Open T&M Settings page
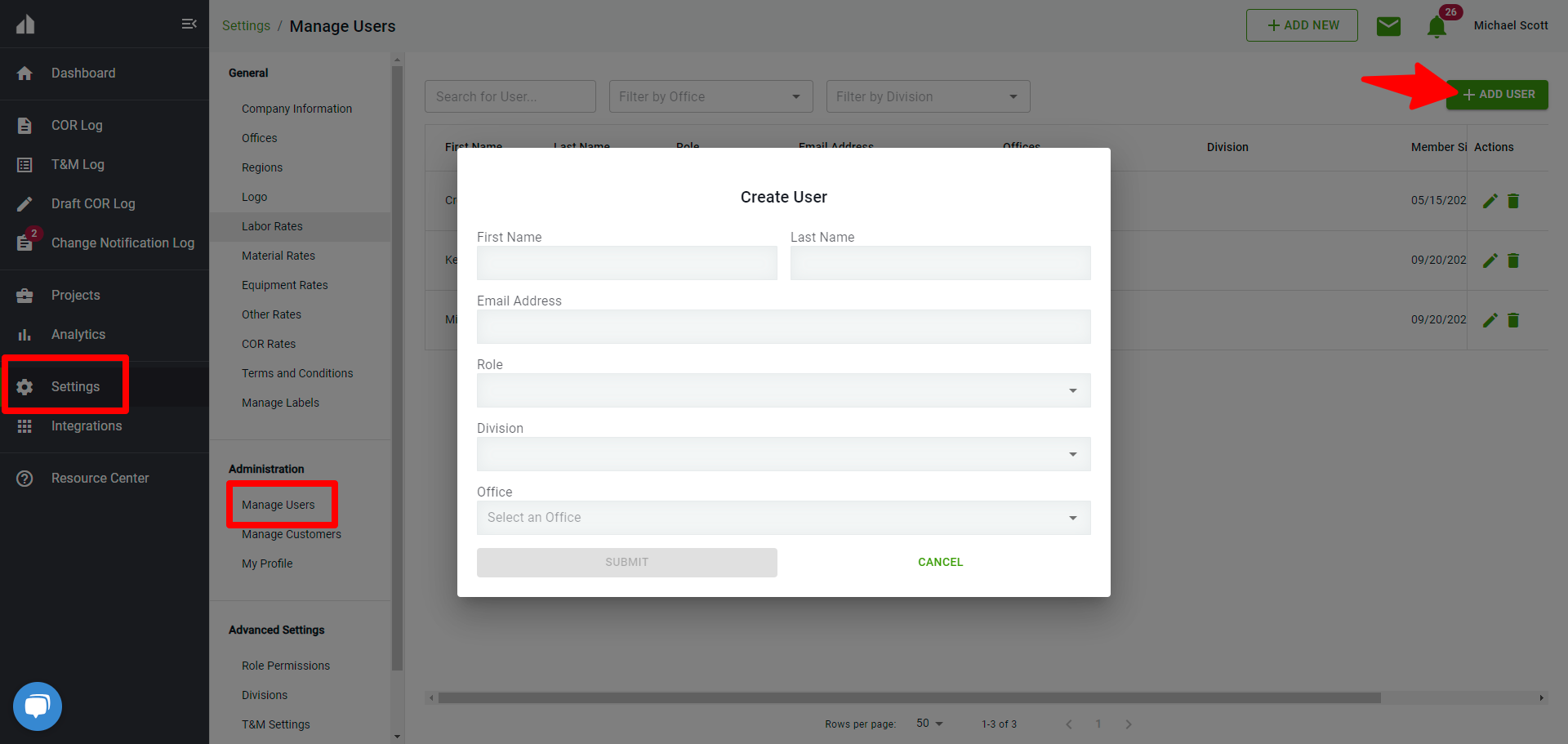This screenshot has width=1568, height=744. click(276, 724)
